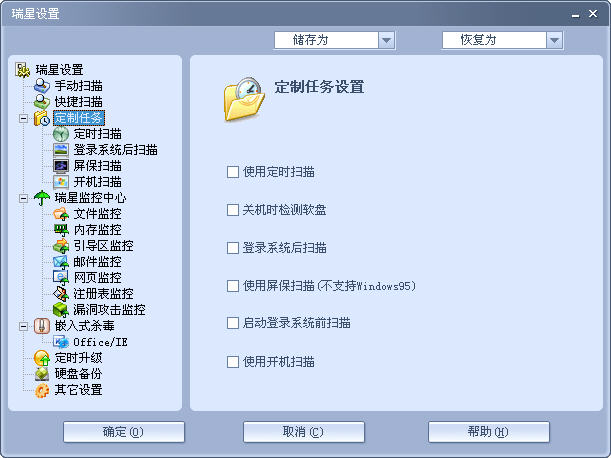The height and width of the screenshot is (458, 611).
Task: Click the 开机扫描 icon
Action: click(61, 182)
